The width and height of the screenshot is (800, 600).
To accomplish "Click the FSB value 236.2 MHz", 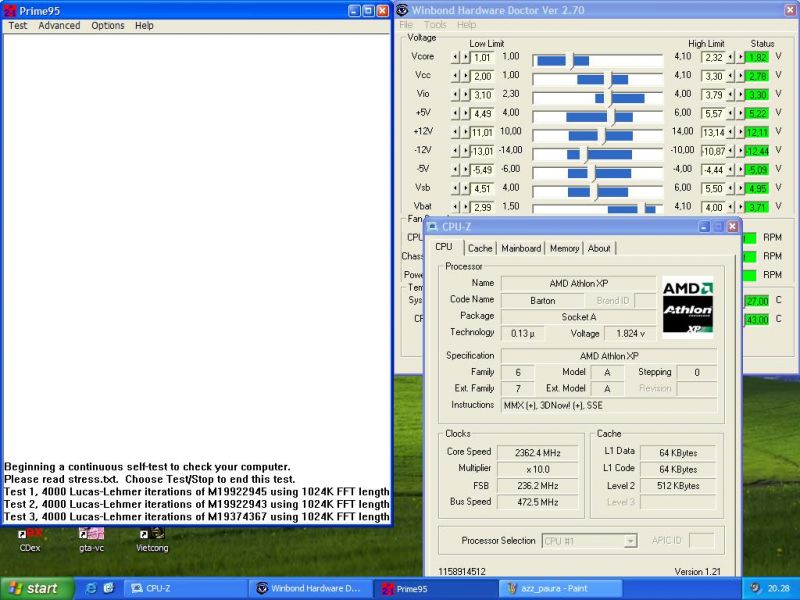I will point(538,486).
